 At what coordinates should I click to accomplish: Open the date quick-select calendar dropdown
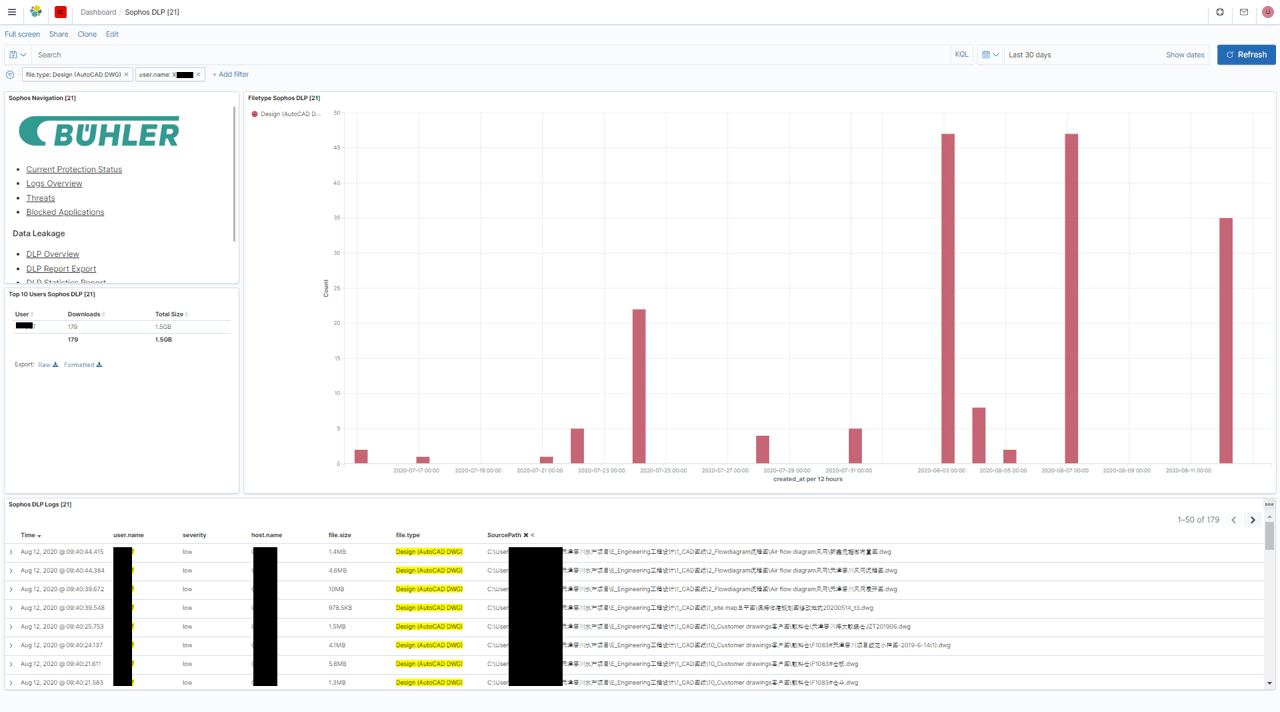tap(990, 55)
